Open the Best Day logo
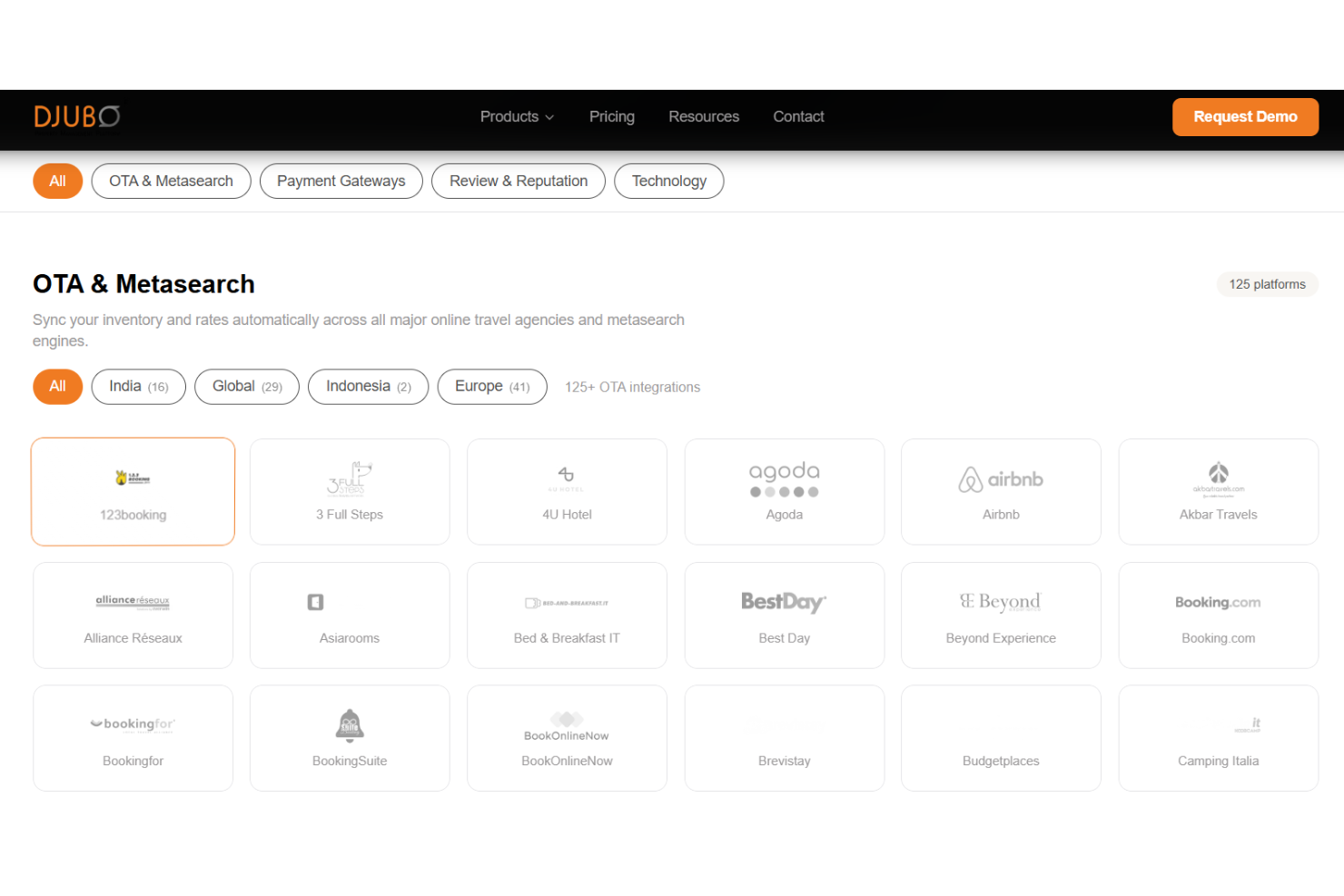 (785, 602)
